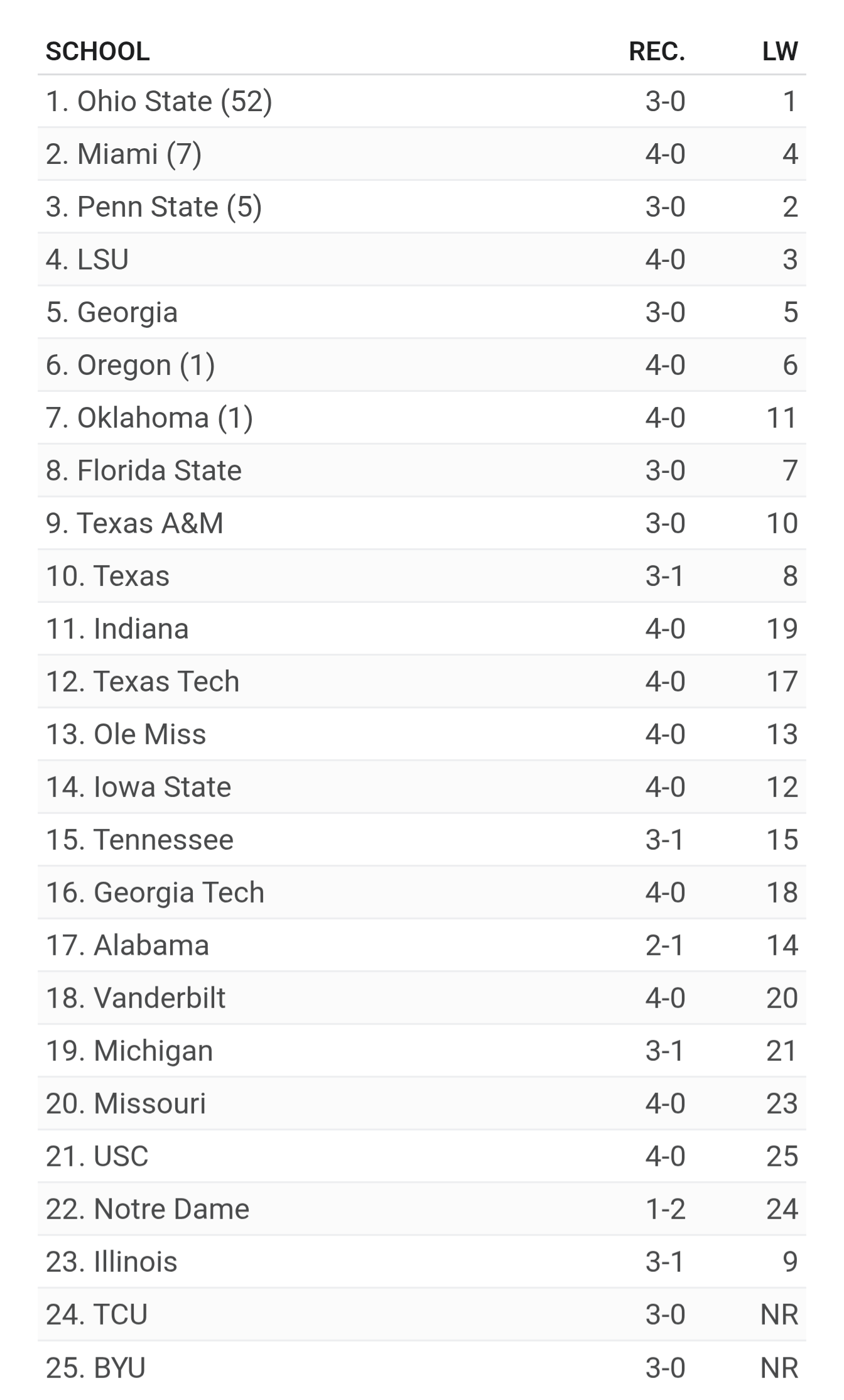Click the SCHOOL column header
The width and height of the screenshot is (844, 1400).
pos(97,52)
